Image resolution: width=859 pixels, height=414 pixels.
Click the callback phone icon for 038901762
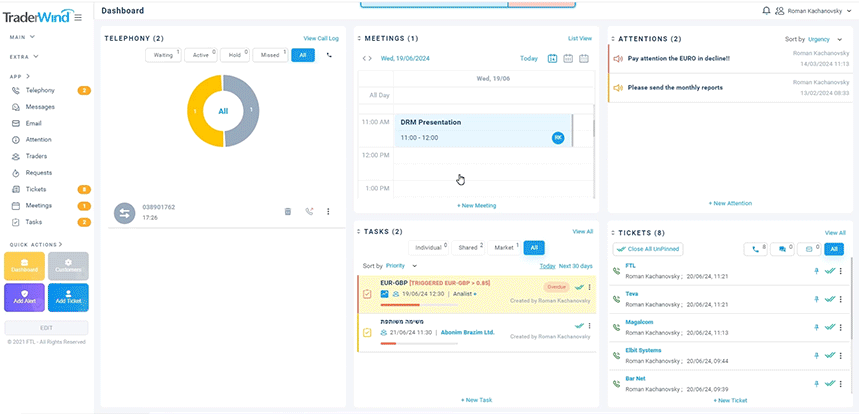(309, 211)
